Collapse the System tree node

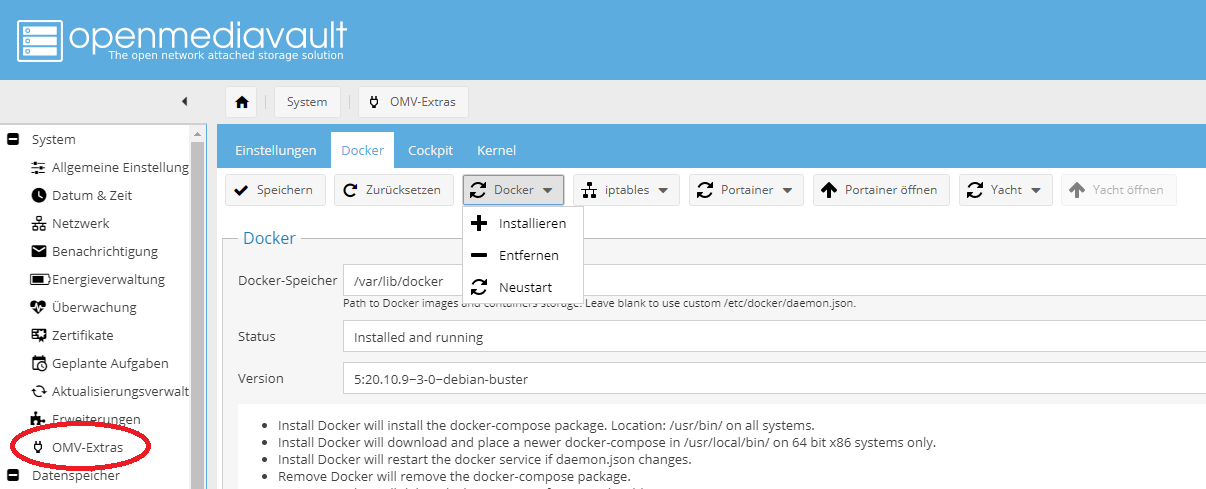(13, 140)
